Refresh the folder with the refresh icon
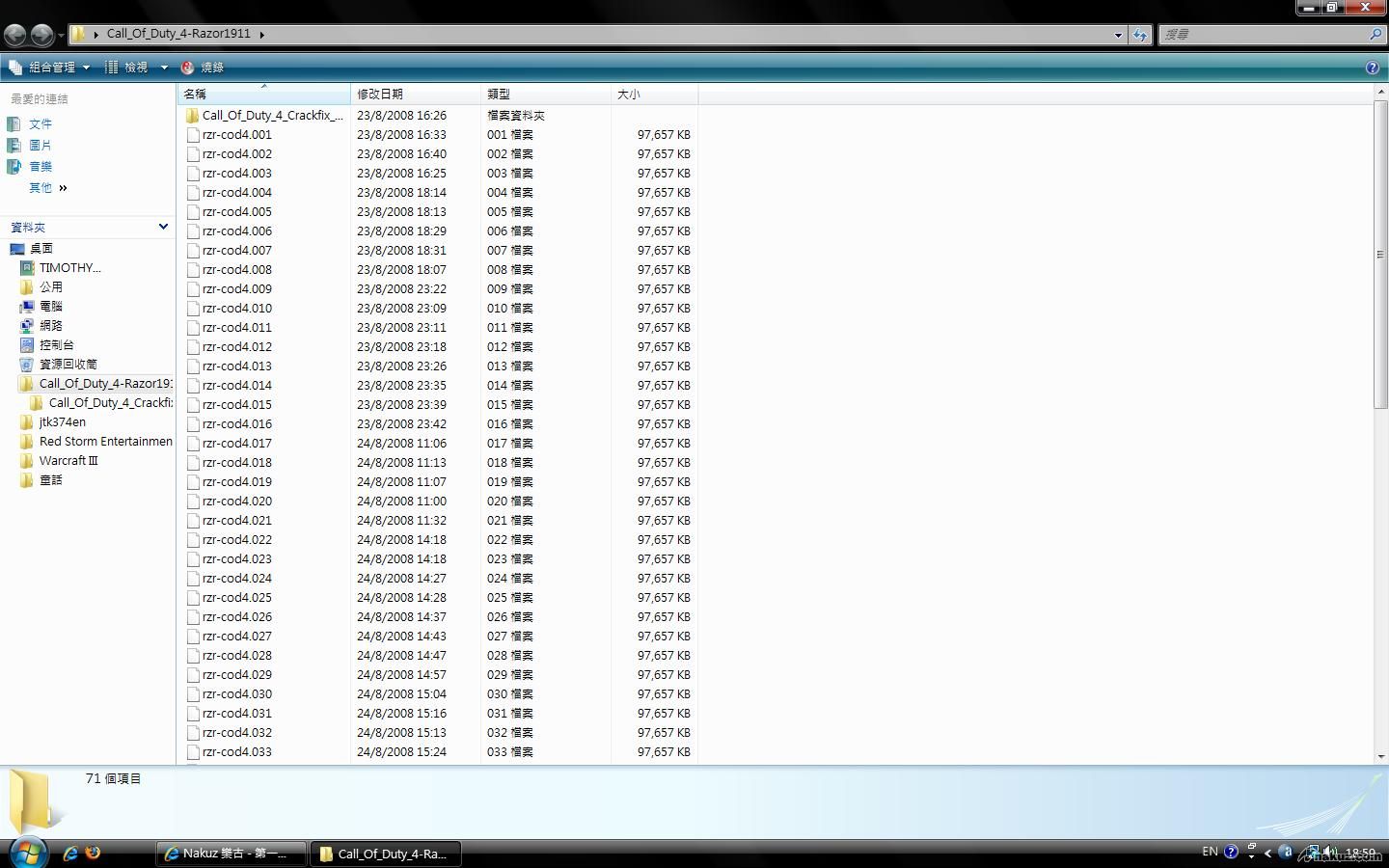Screen dimensions: 1389x868 click(1140, 35)
